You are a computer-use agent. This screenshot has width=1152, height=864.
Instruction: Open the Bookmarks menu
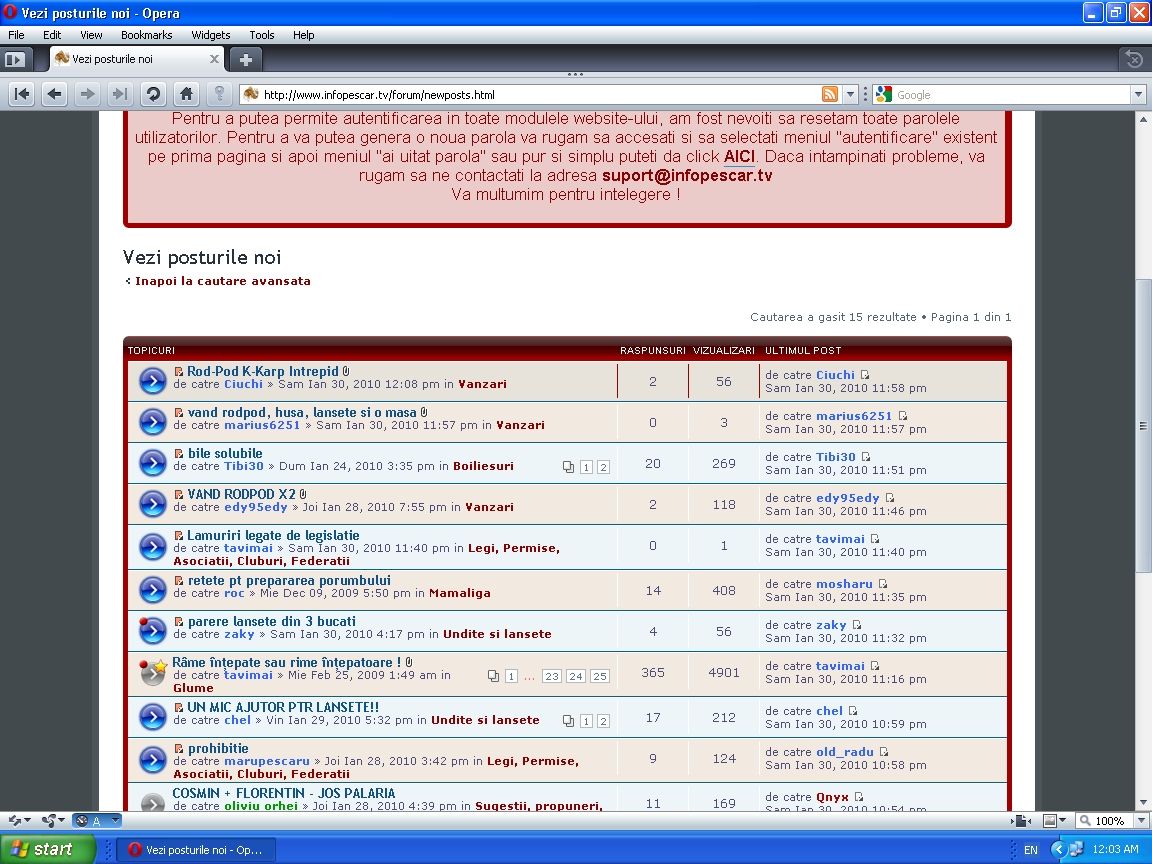pos(146,35)
